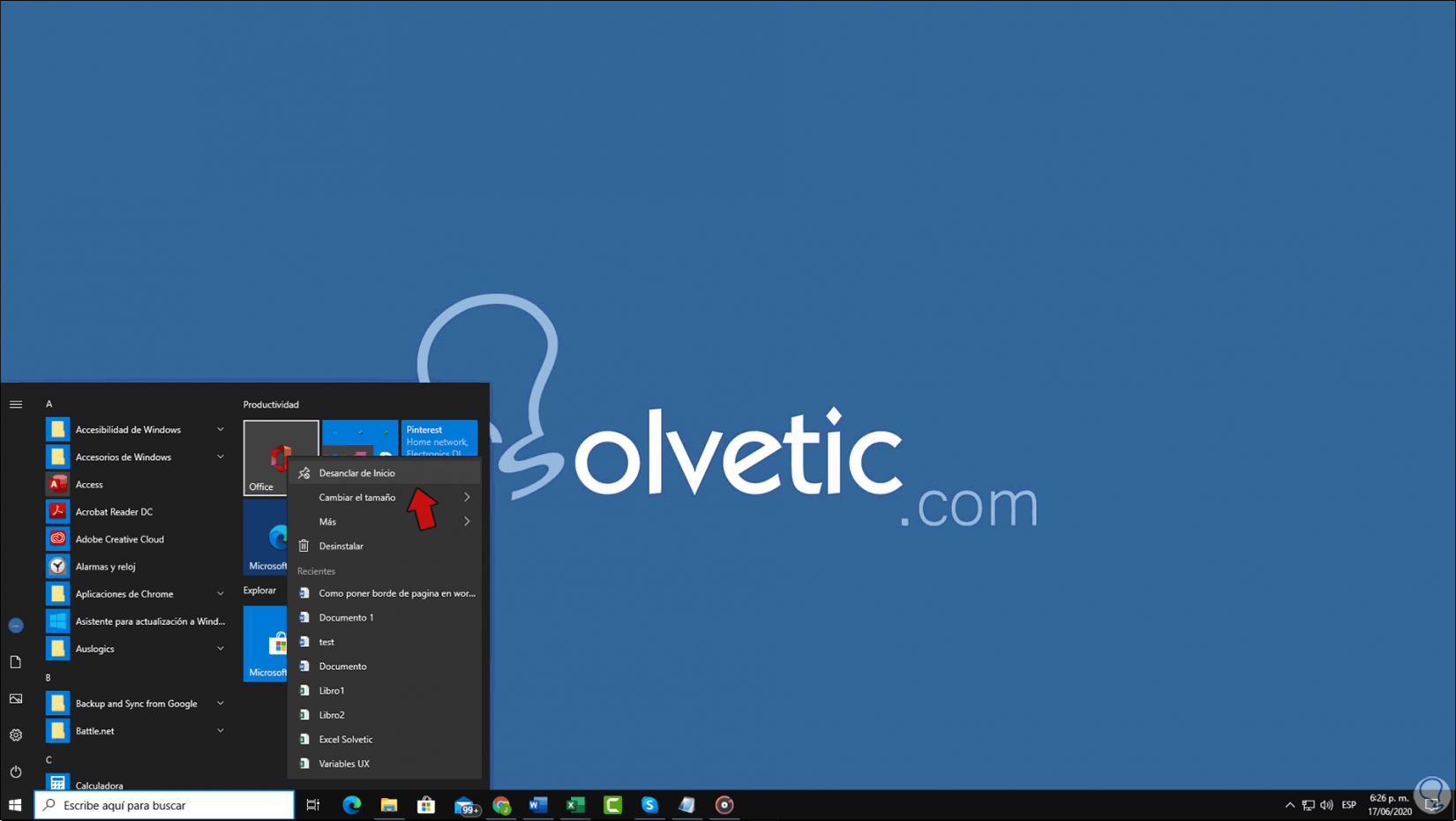This screenshot has width=1456, height=821.
Task: Switch to Excel on the taskbar
Action: click(575, 805)
